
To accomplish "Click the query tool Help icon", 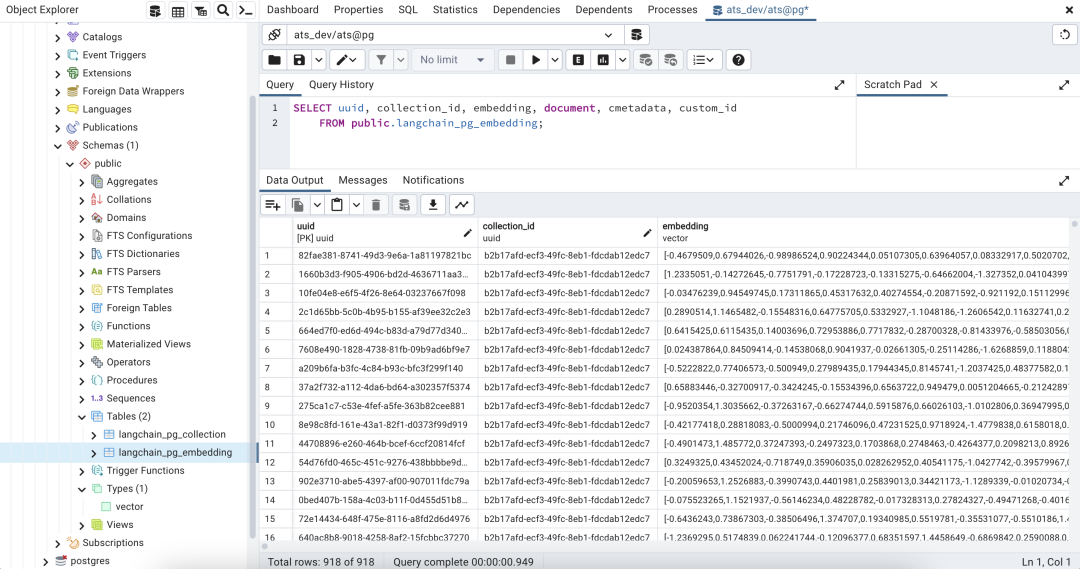I will [x=738, y=60].
